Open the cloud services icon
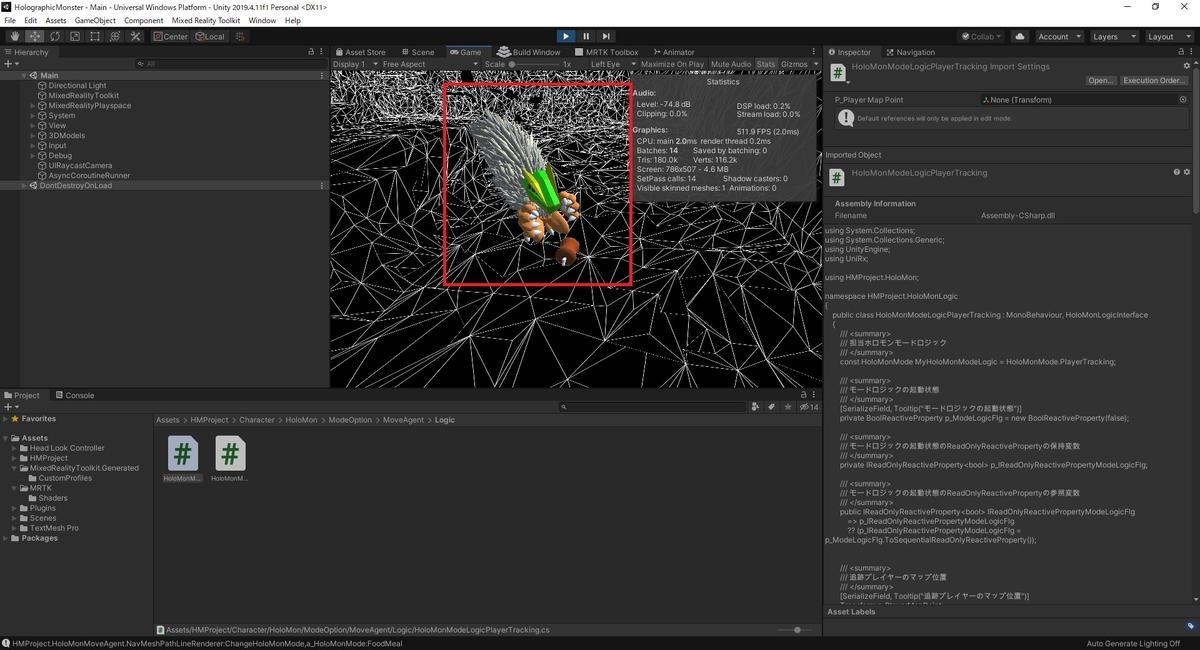 pyautogui.click(x=1020, y=36)
